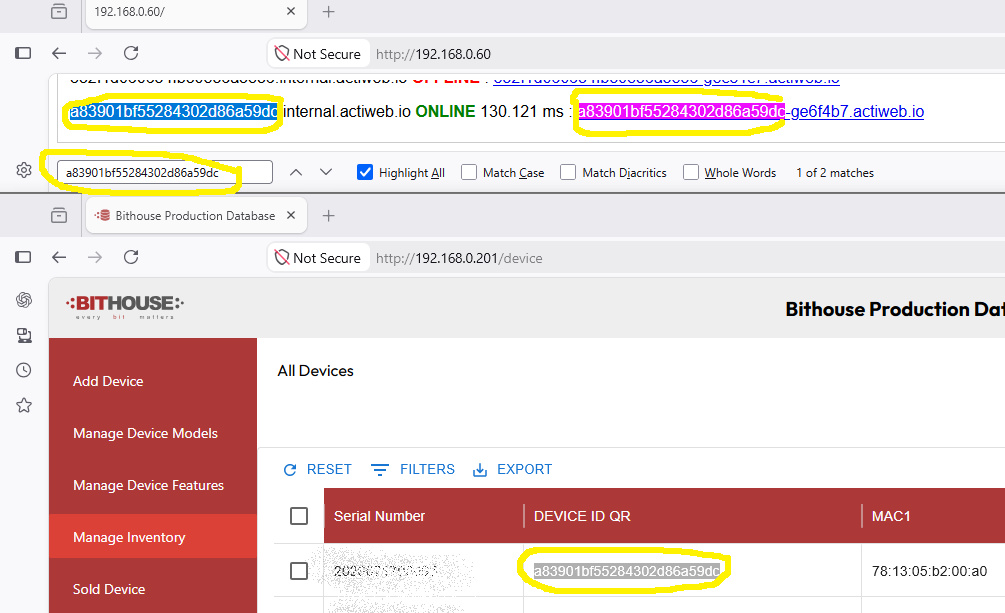The width and height of the screenshot is (1005, 613).
Task: Tick the select-all header checkbox
Action: point(299,516)
